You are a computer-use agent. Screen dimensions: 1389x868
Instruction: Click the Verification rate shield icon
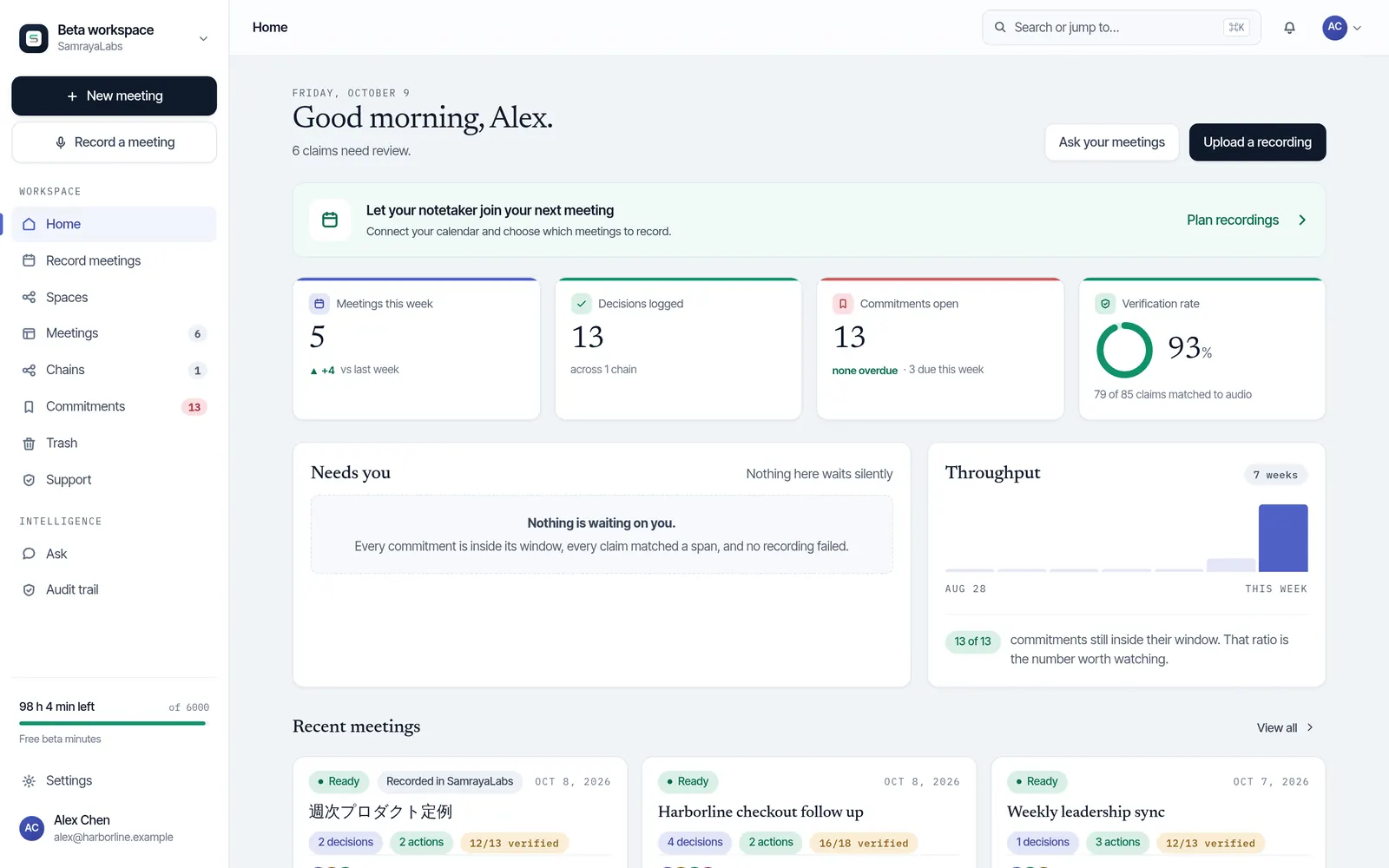coord(1105,304)
